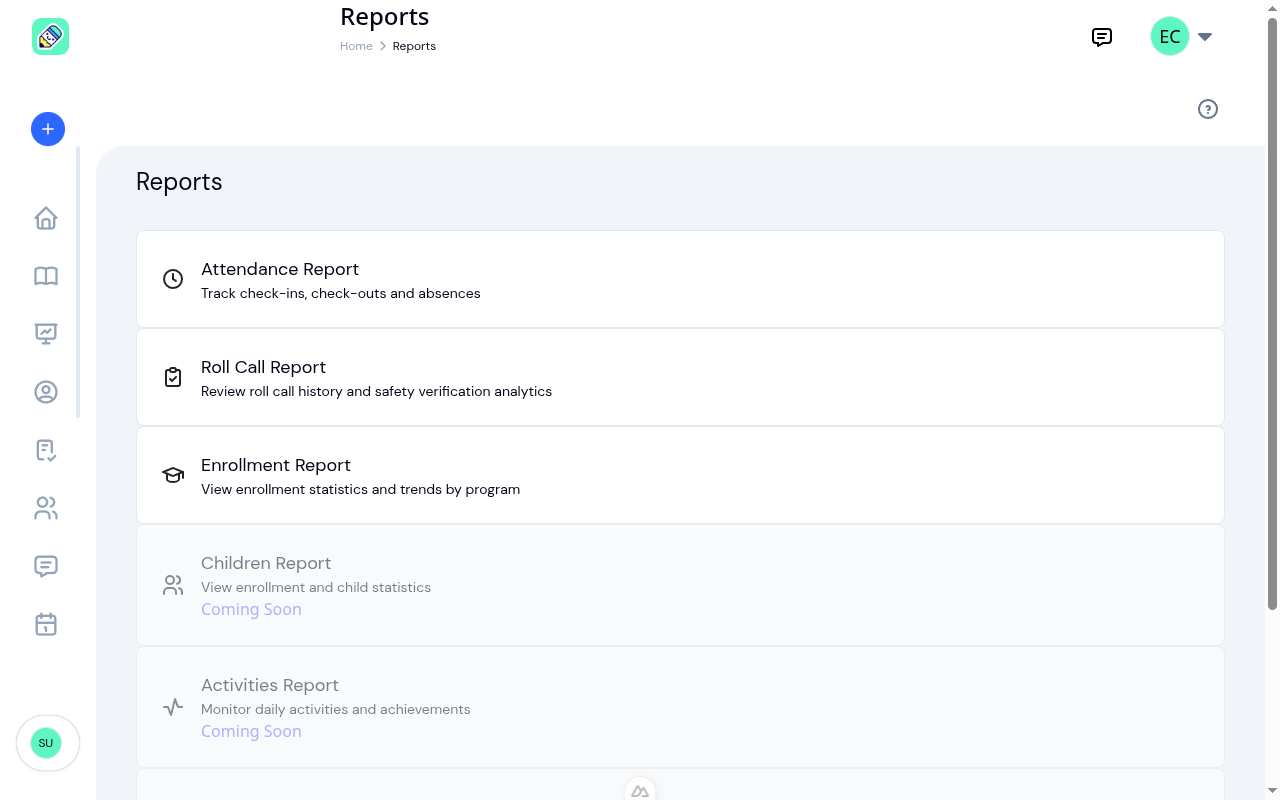Open the open-book icon in sidebar
Image resolution: width=1280 pixels, height=800 pixels.
46,276
